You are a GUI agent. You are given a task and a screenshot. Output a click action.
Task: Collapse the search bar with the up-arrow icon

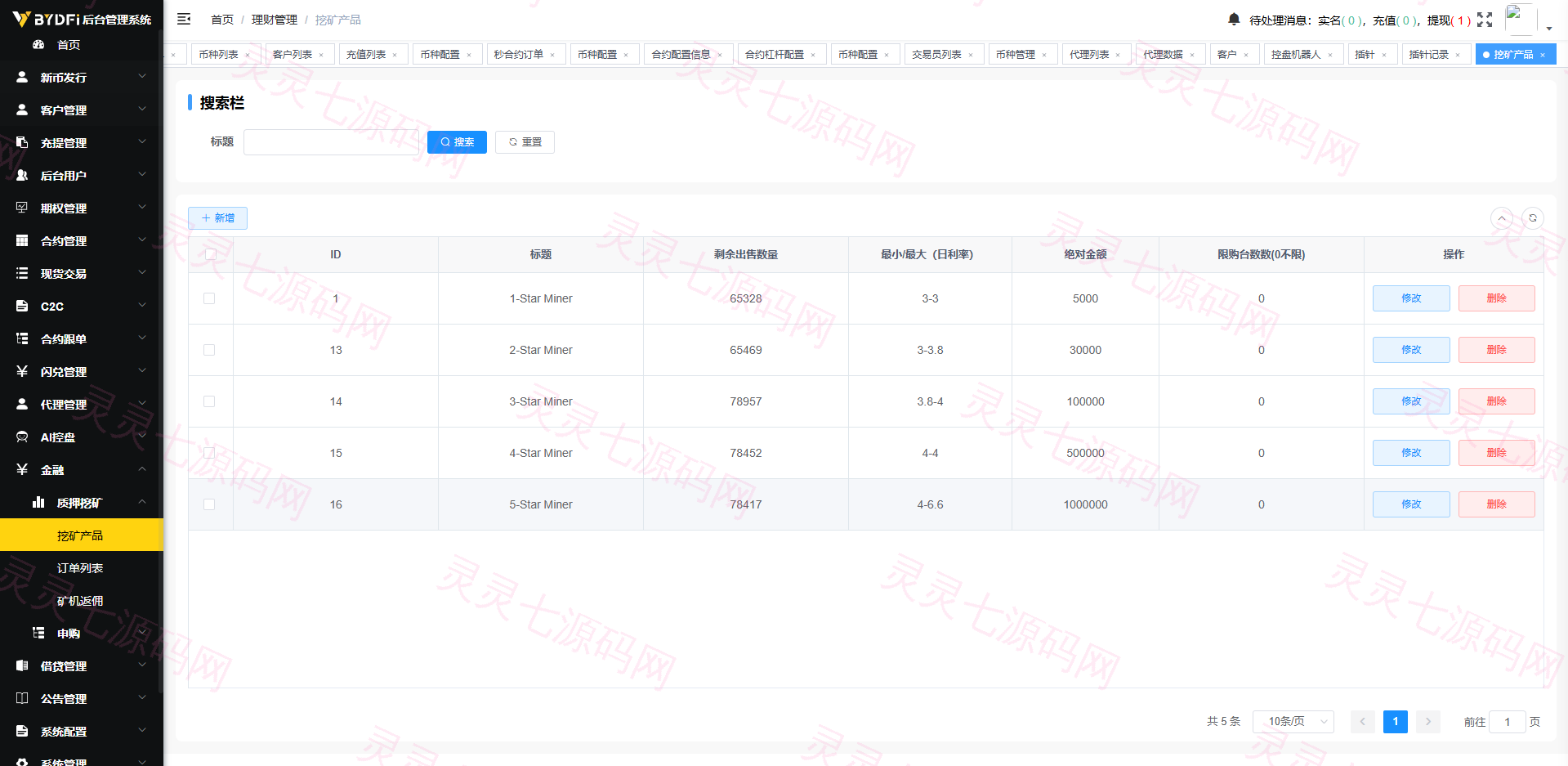[1502, 218]
